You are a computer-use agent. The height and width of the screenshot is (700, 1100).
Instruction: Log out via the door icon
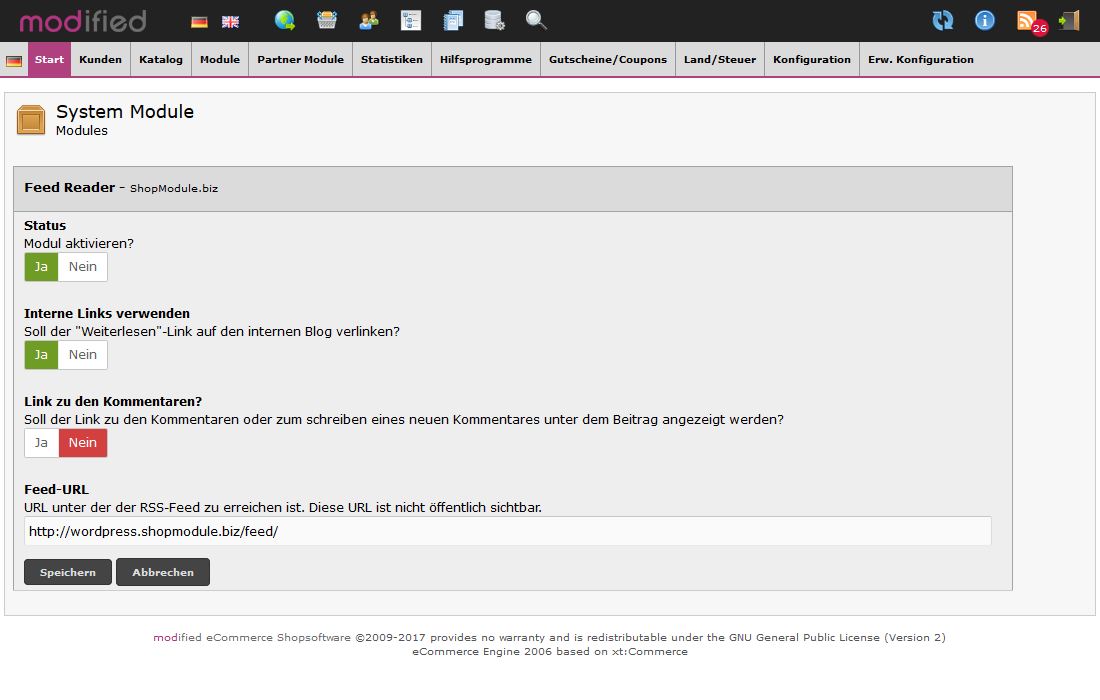click(1069, 20)
